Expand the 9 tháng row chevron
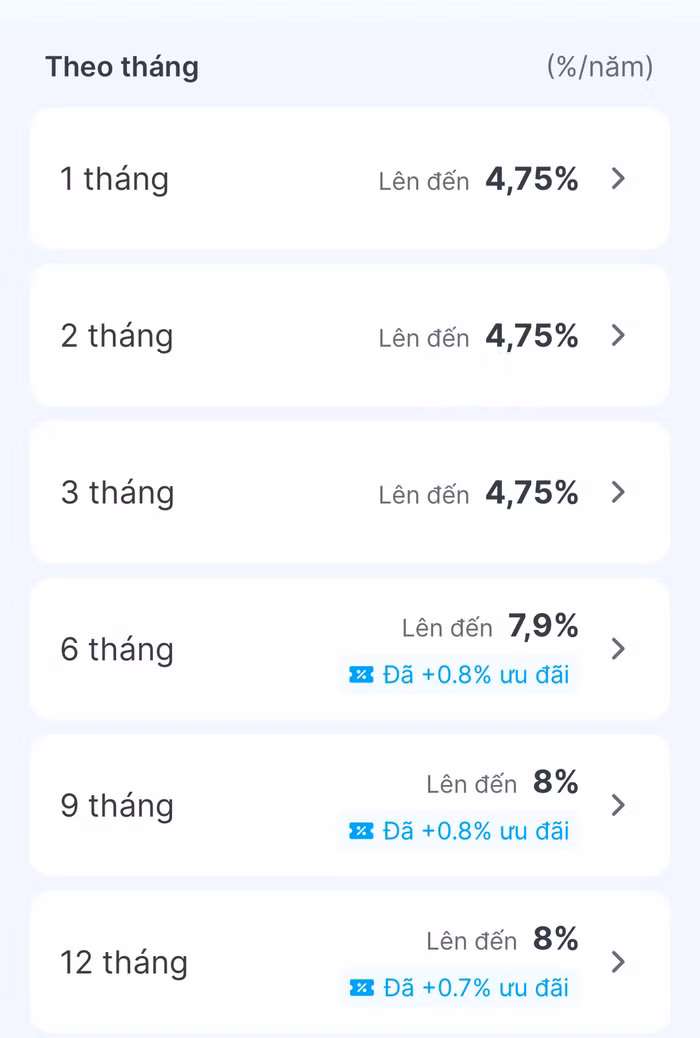Image resolution: width=700 pixels, height=1038 pixels. [618, 806]
